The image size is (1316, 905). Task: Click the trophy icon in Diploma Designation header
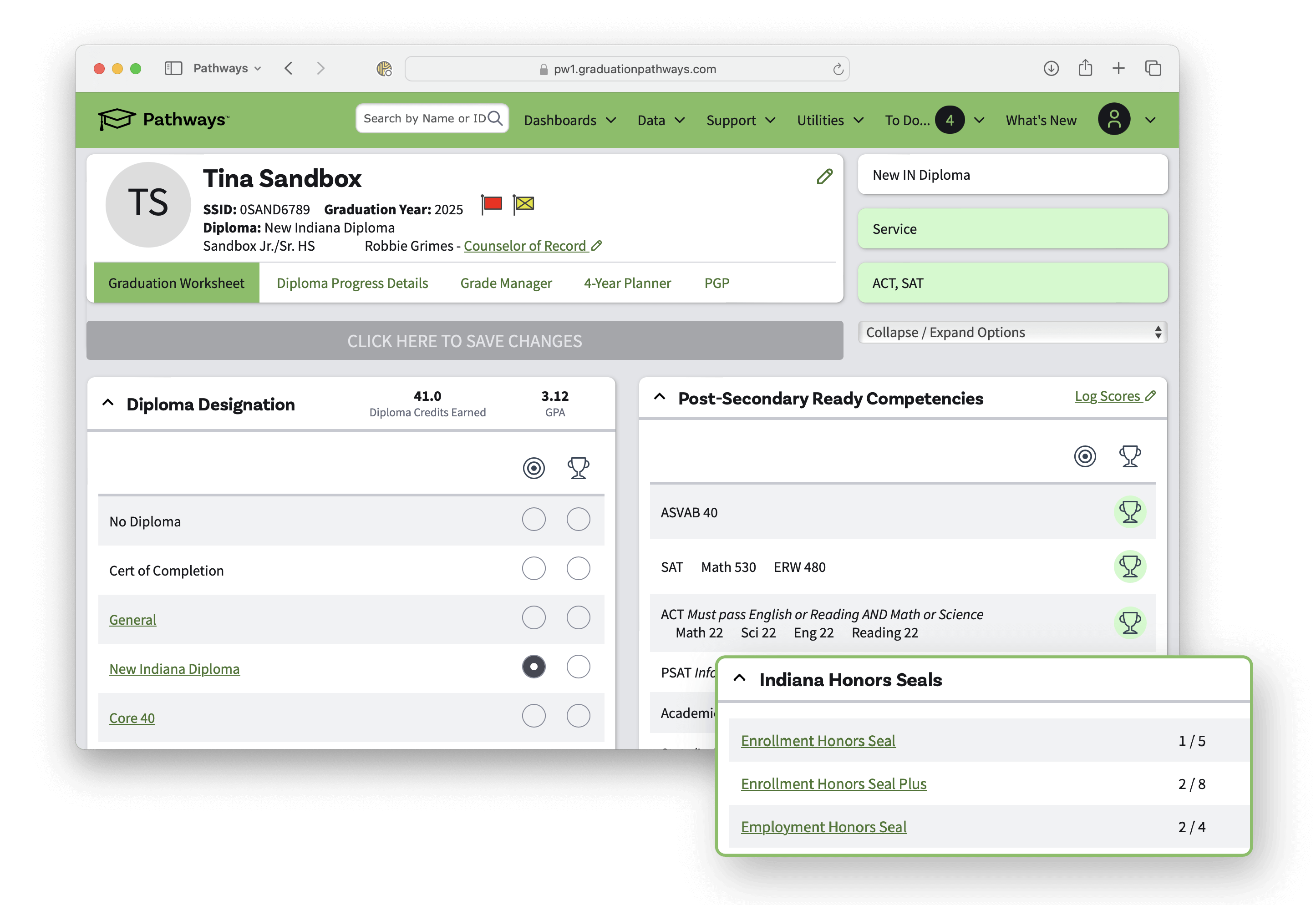[578, 468]
